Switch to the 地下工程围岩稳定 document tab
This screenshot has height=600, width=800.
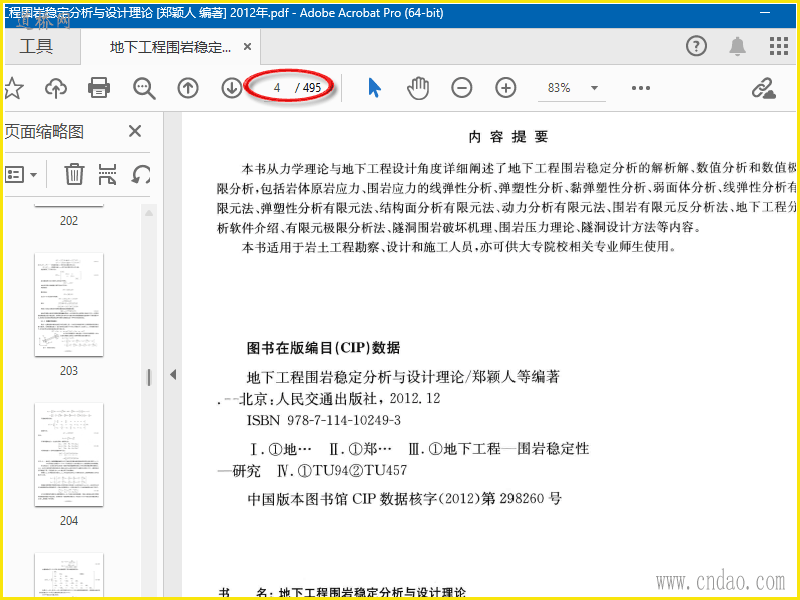[x=170, y=47]
